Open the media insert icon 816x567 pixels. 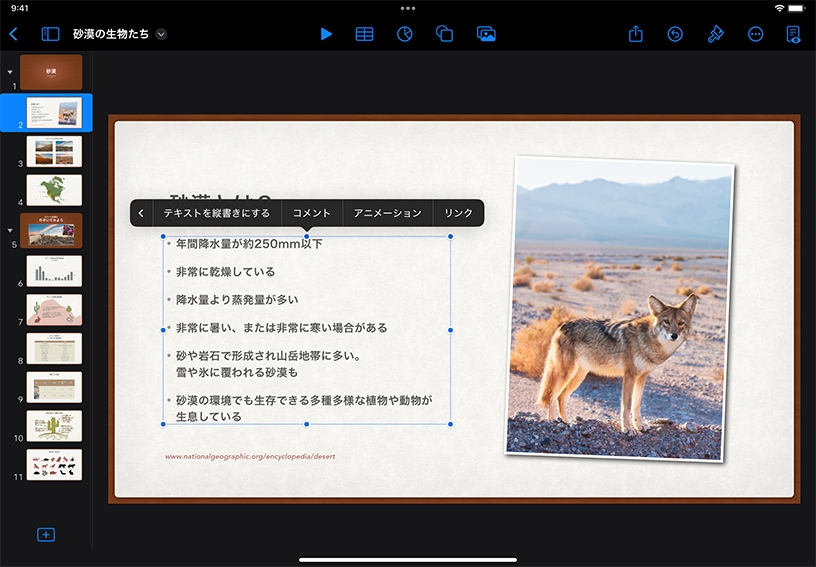pos(486,34)
